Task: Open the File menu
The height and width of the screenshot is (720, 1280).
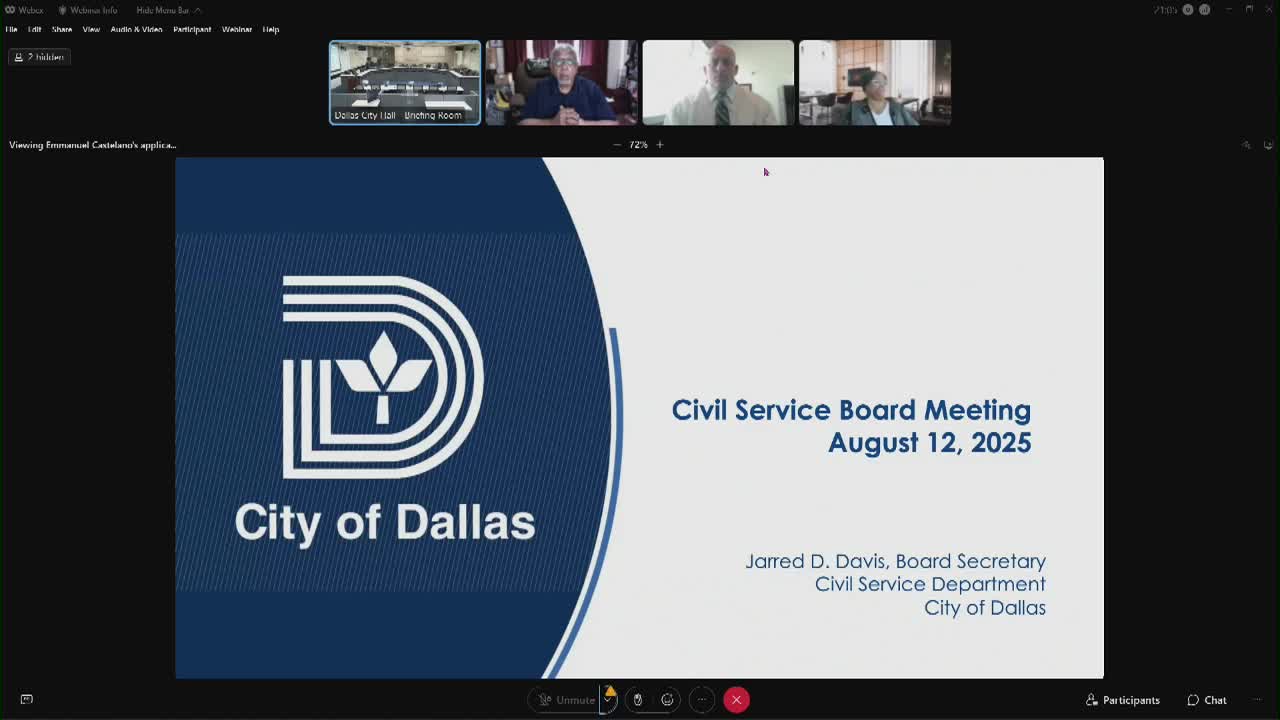Action: [x=12, y=29]
